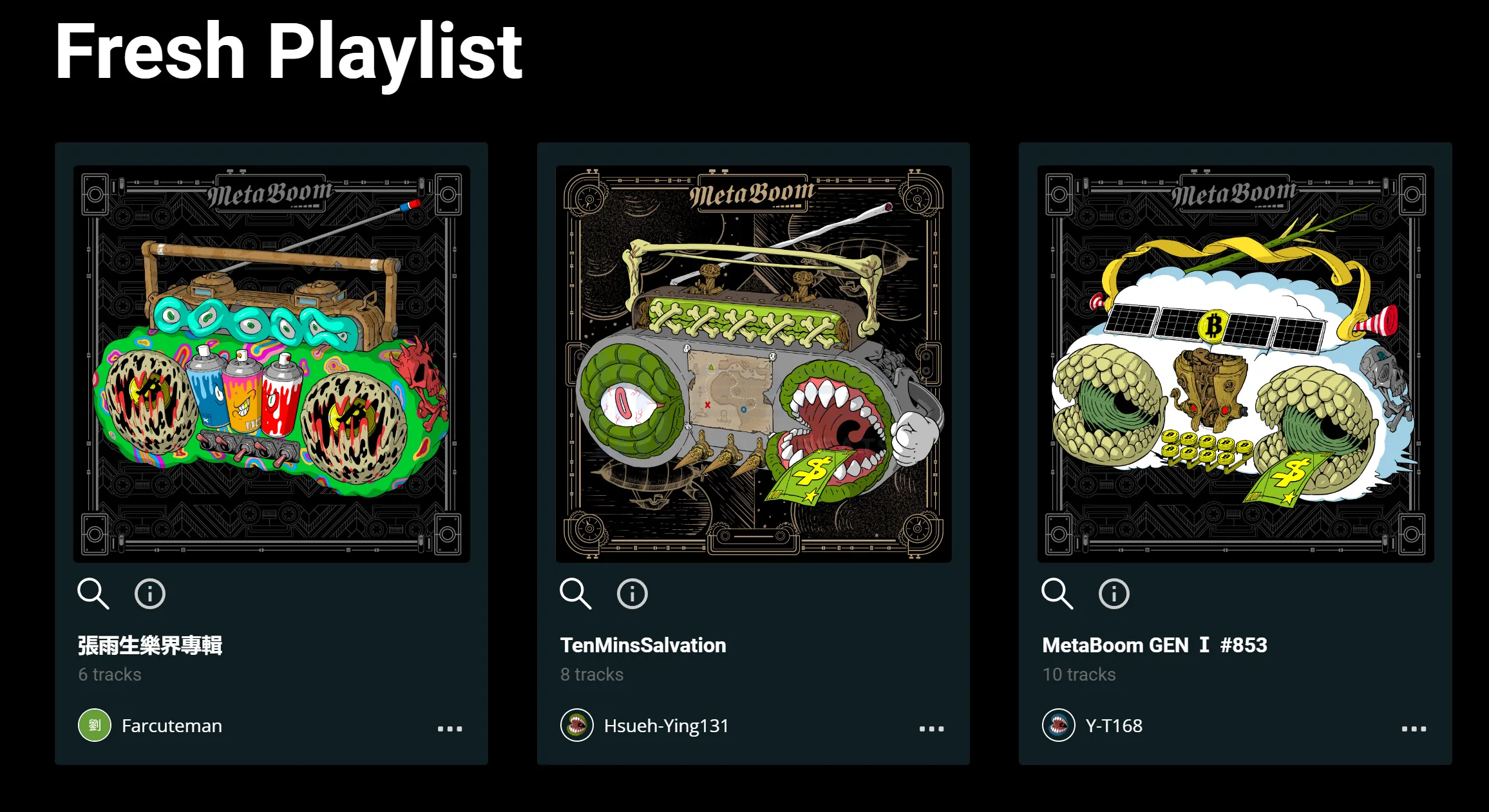The image size is (1489, 812).
Task: Visit Farcuteman's profile name
Action: tap(172, 726)
